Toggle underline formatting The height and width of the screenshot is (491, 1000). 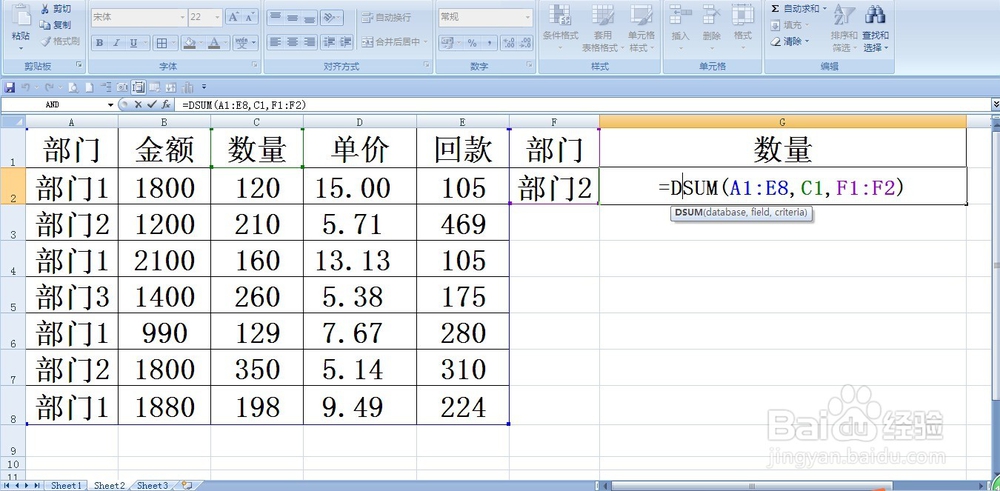tap(133, 43)
